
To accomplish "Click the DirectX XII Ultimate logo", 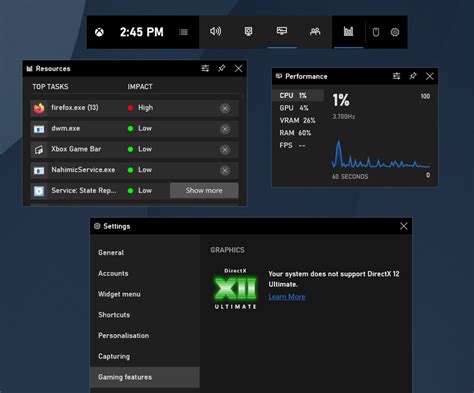I will pyautogui.click(x=236, y=289).
